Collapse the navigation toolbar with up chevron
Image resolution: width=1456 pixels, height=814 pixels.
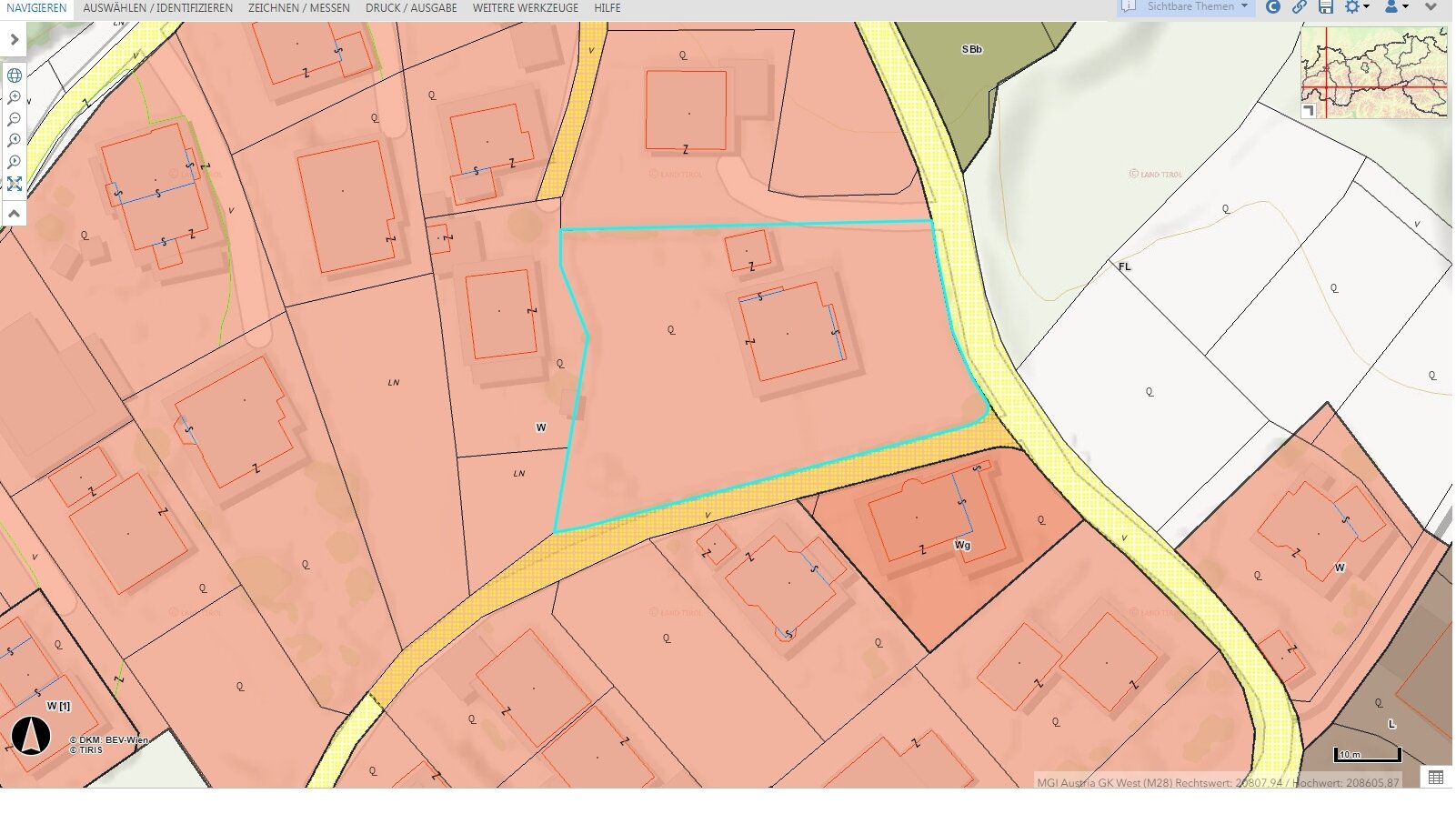pyautogui.click(x=15, y=213)
